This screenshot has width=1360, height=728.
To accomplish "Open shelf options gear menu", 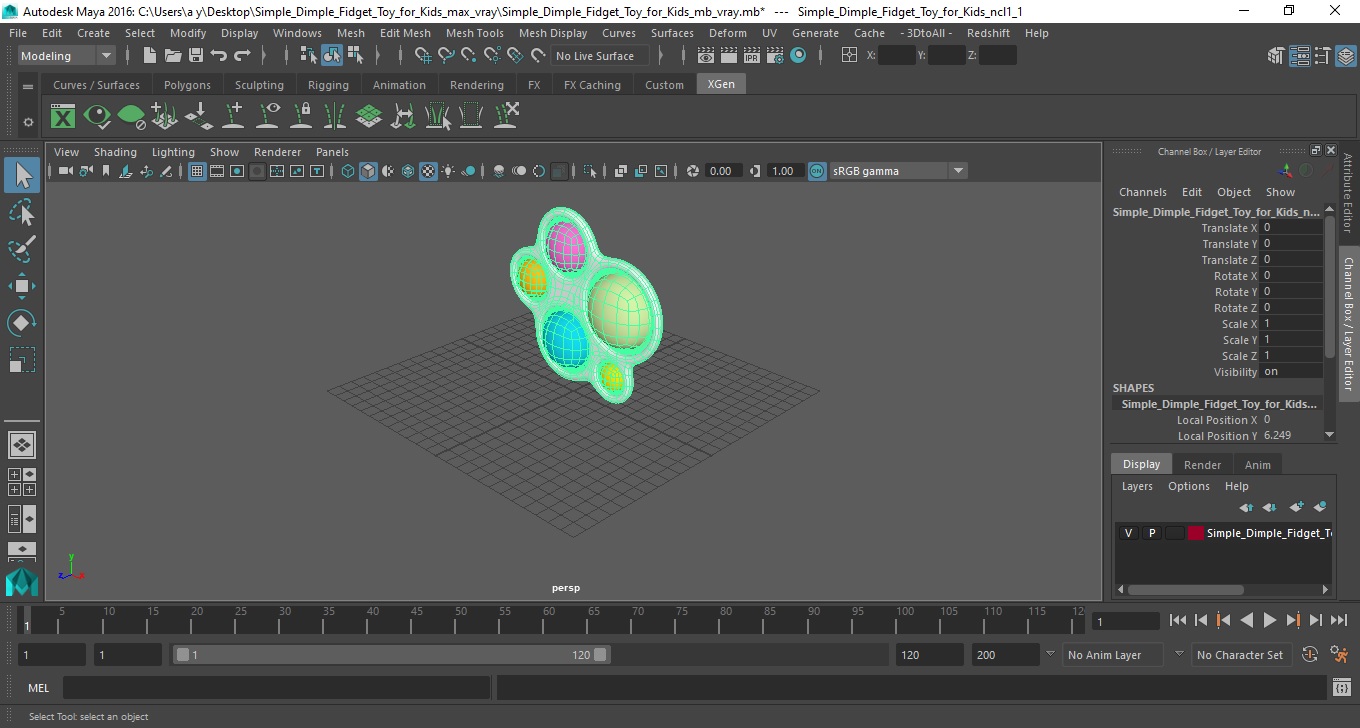I will pyautogui.click(x=28, y=122).
